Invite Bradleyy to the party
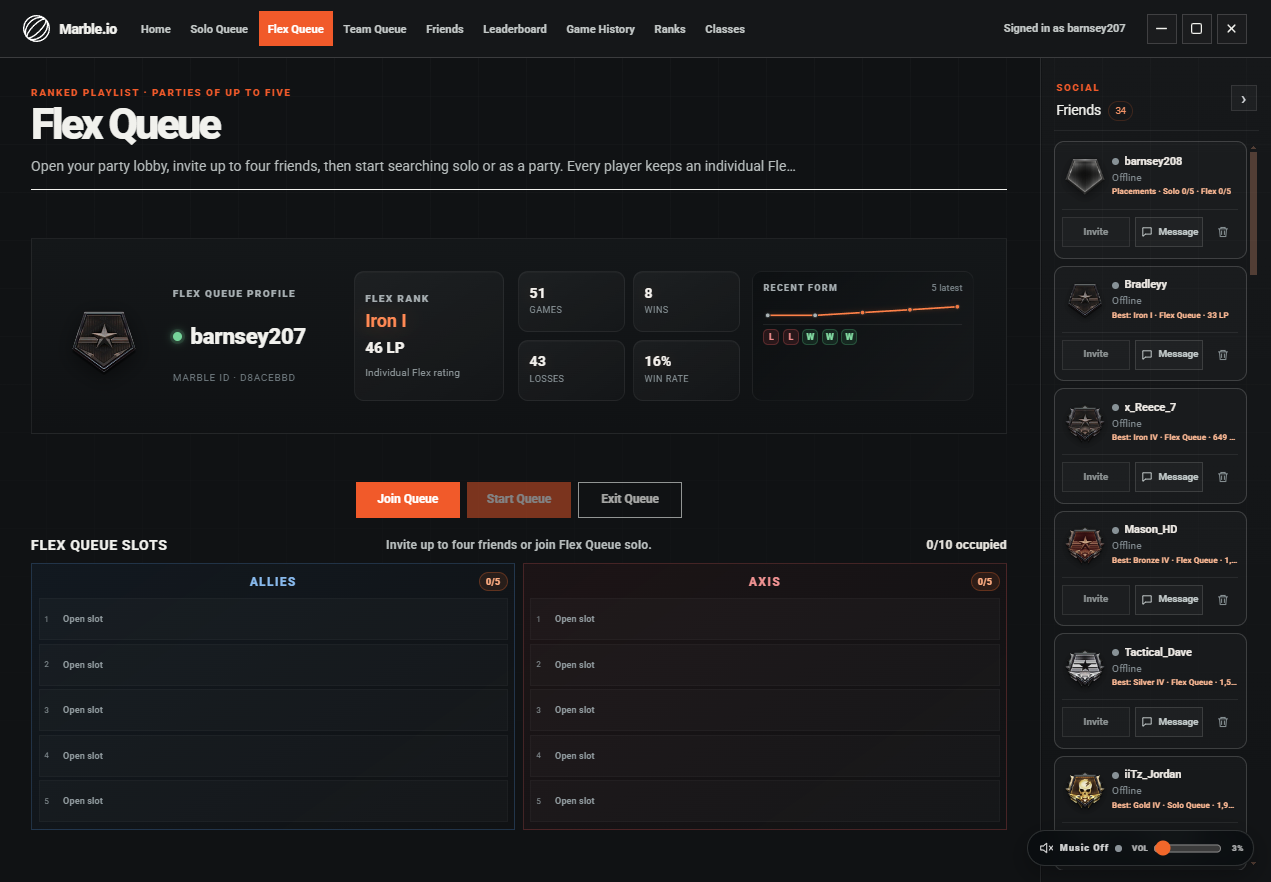Screen dimensions: 1271x882 coord(1096,354)
